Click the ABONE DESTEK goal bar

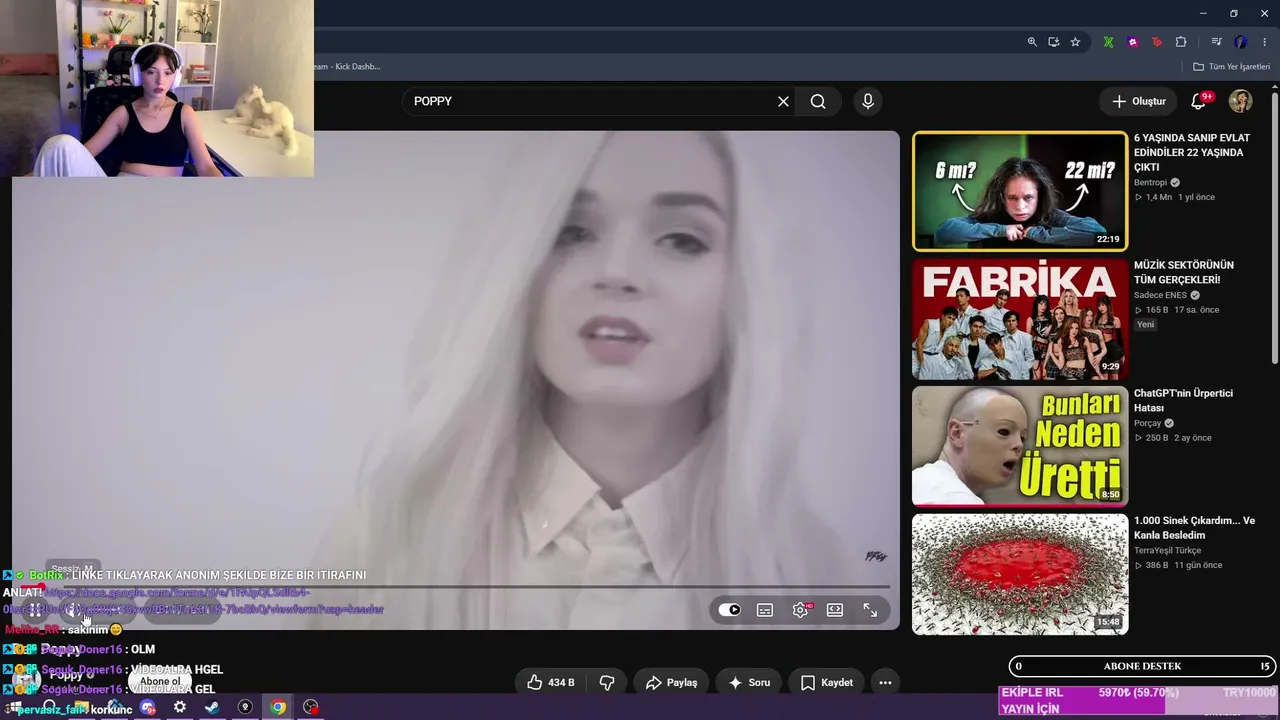tap(1142, 666)
